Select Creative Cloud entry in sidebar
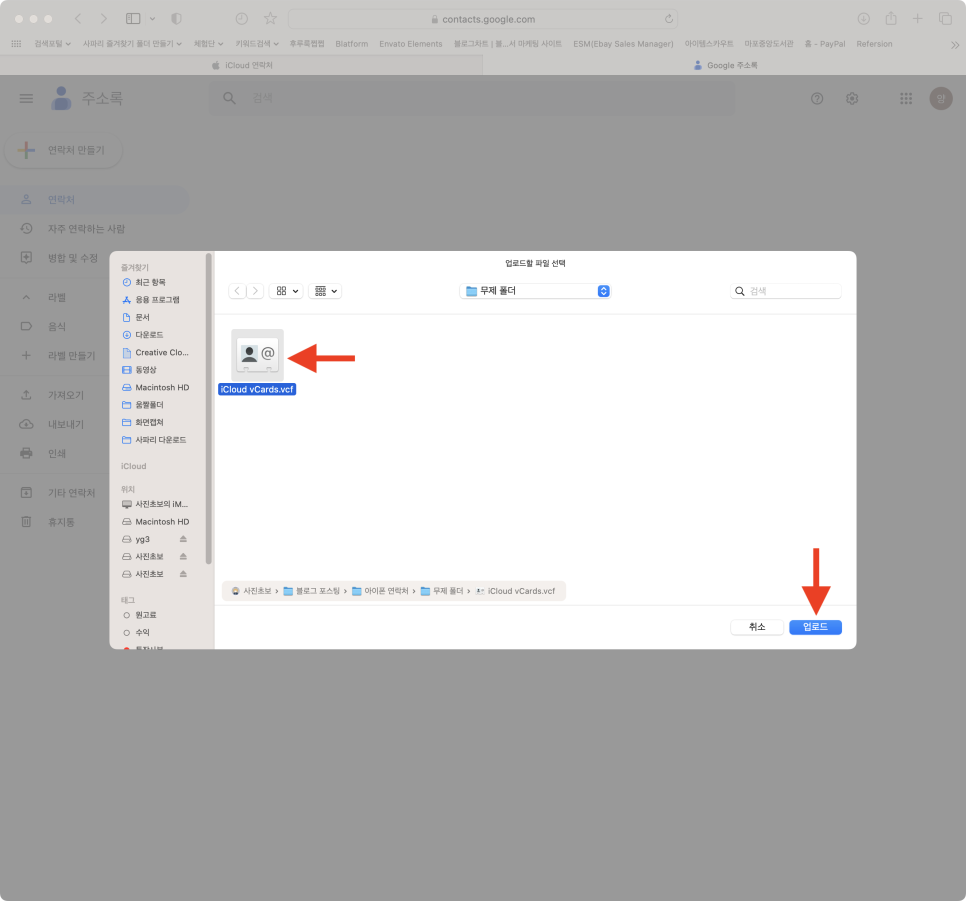Screen dimensions: 966x901 [155, 353]
